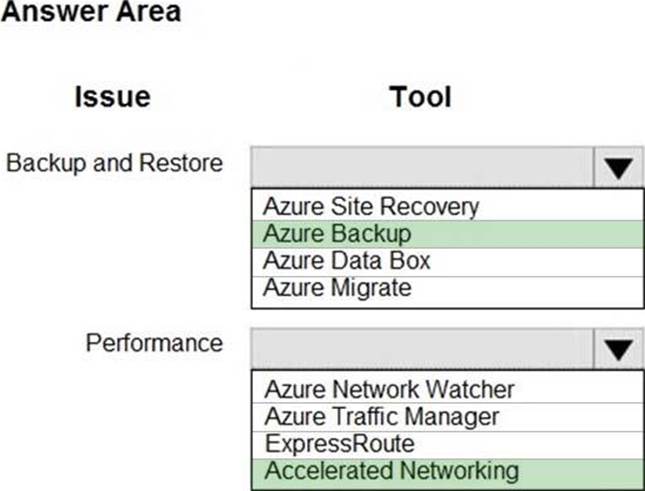This screenshot has height=491, width=645.
Task: Click the empty Backup and Restore combo box
Action: (424, 167)
